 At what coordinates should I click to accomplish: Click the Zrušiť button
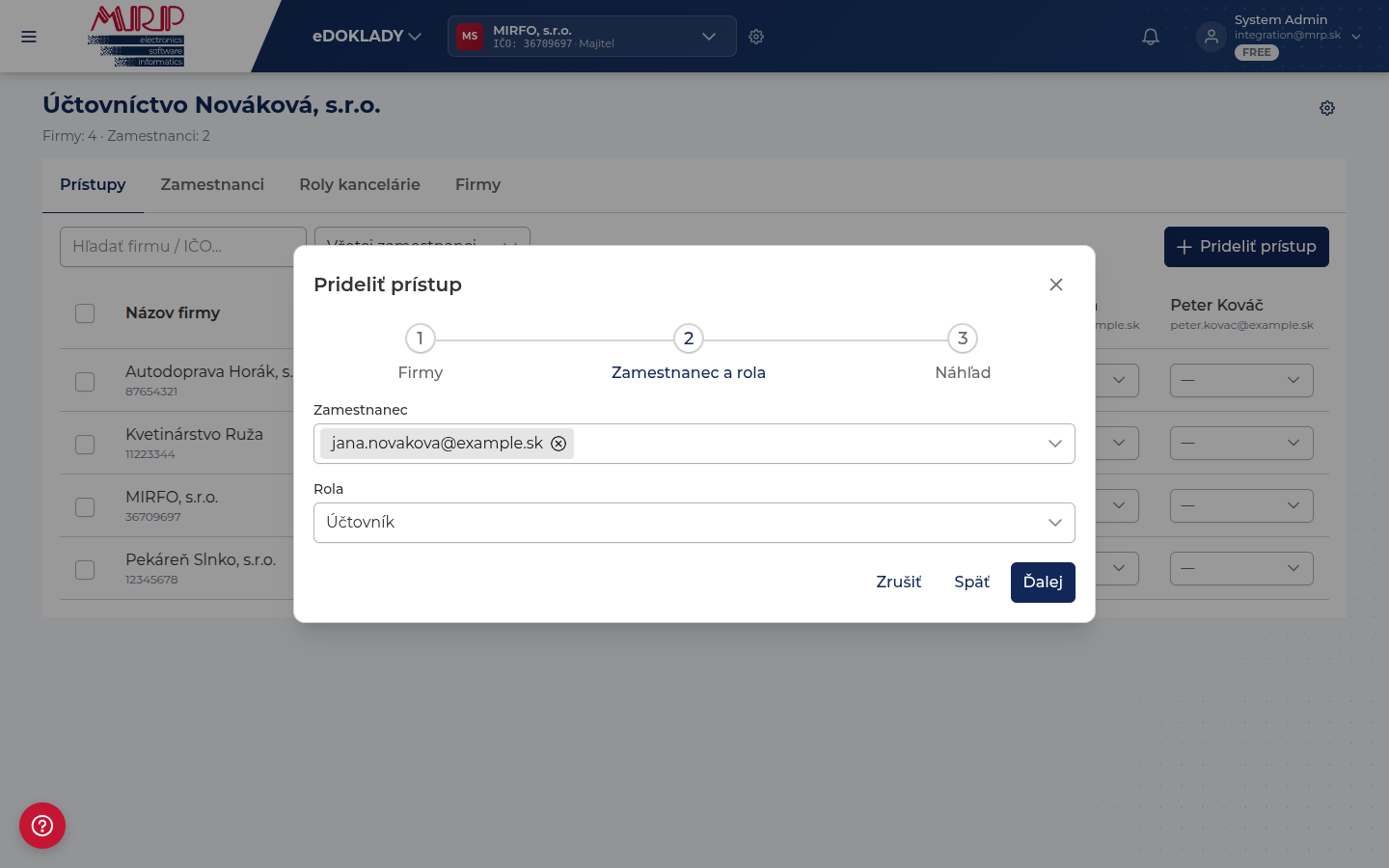898,583
